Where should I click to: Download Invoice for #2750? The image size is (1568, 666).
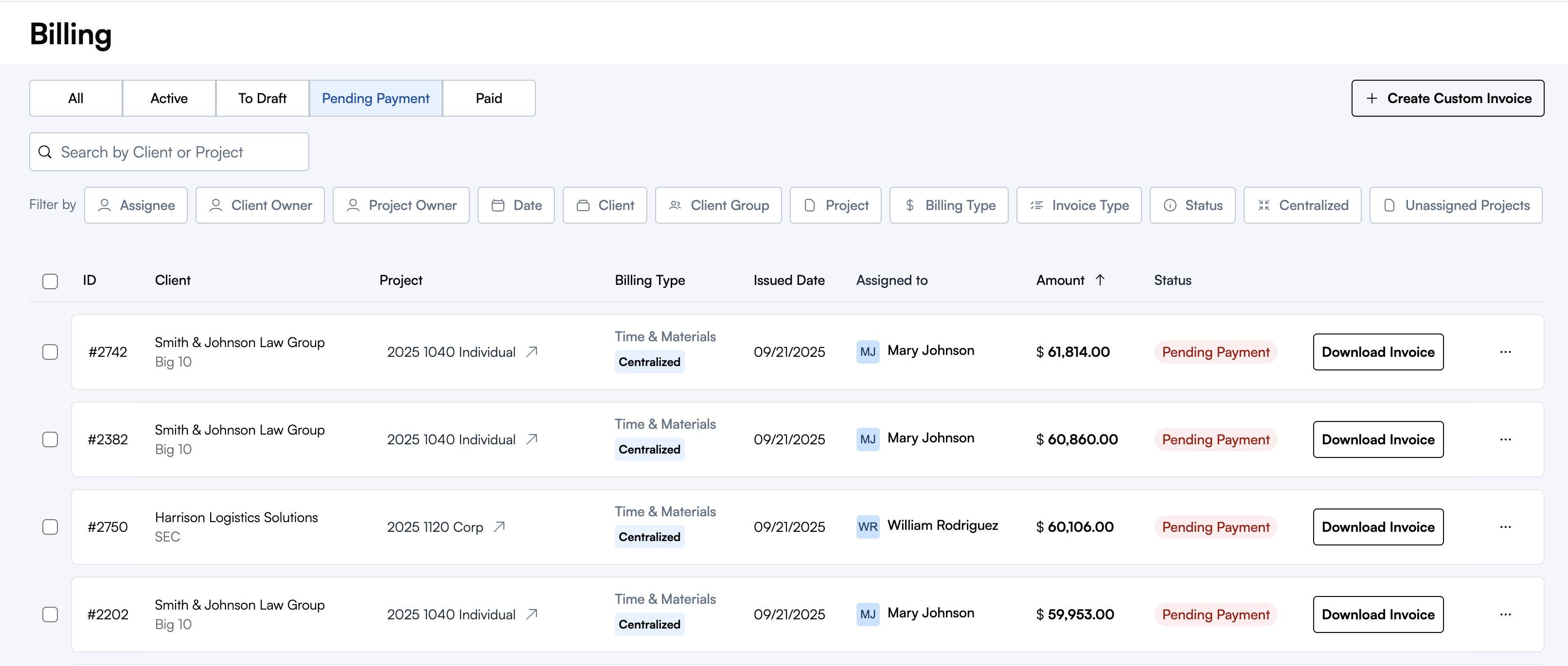(x=1377, y=526)
